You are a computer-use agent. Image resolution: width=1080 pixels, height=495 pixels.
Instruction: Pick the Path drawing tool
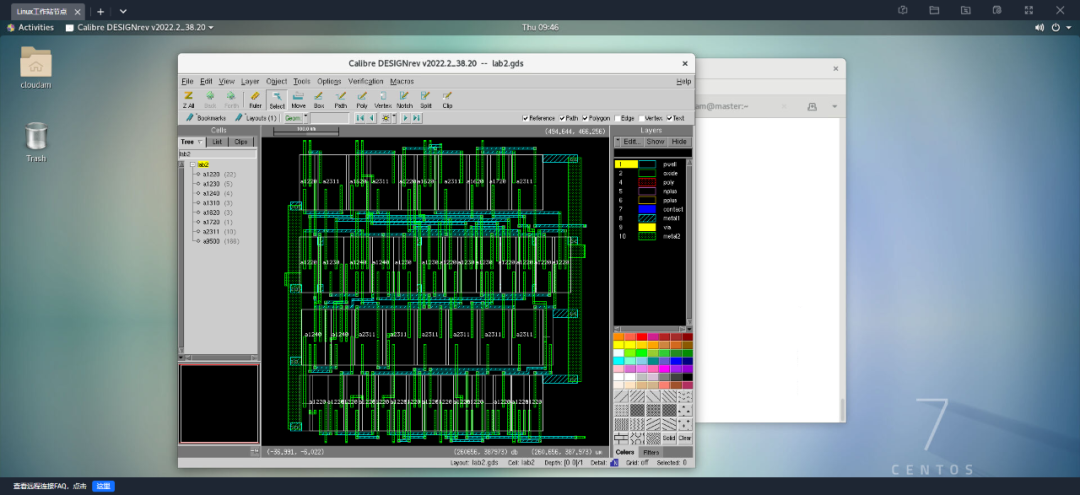click(340, 98)
